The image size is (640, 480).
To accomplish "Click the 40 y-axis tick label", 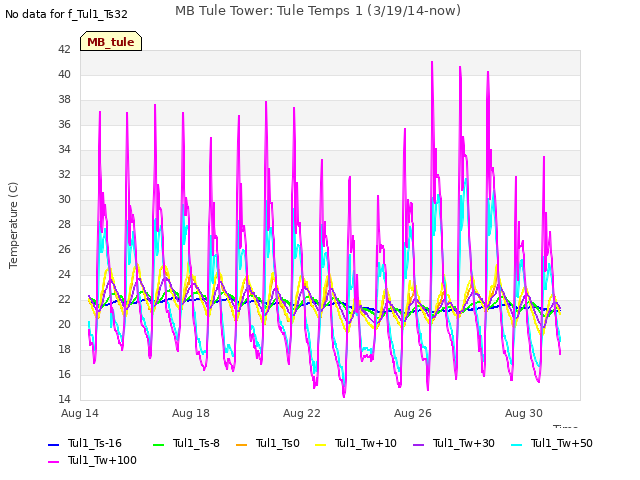I will pyautogui.click(x=64, y=74).
